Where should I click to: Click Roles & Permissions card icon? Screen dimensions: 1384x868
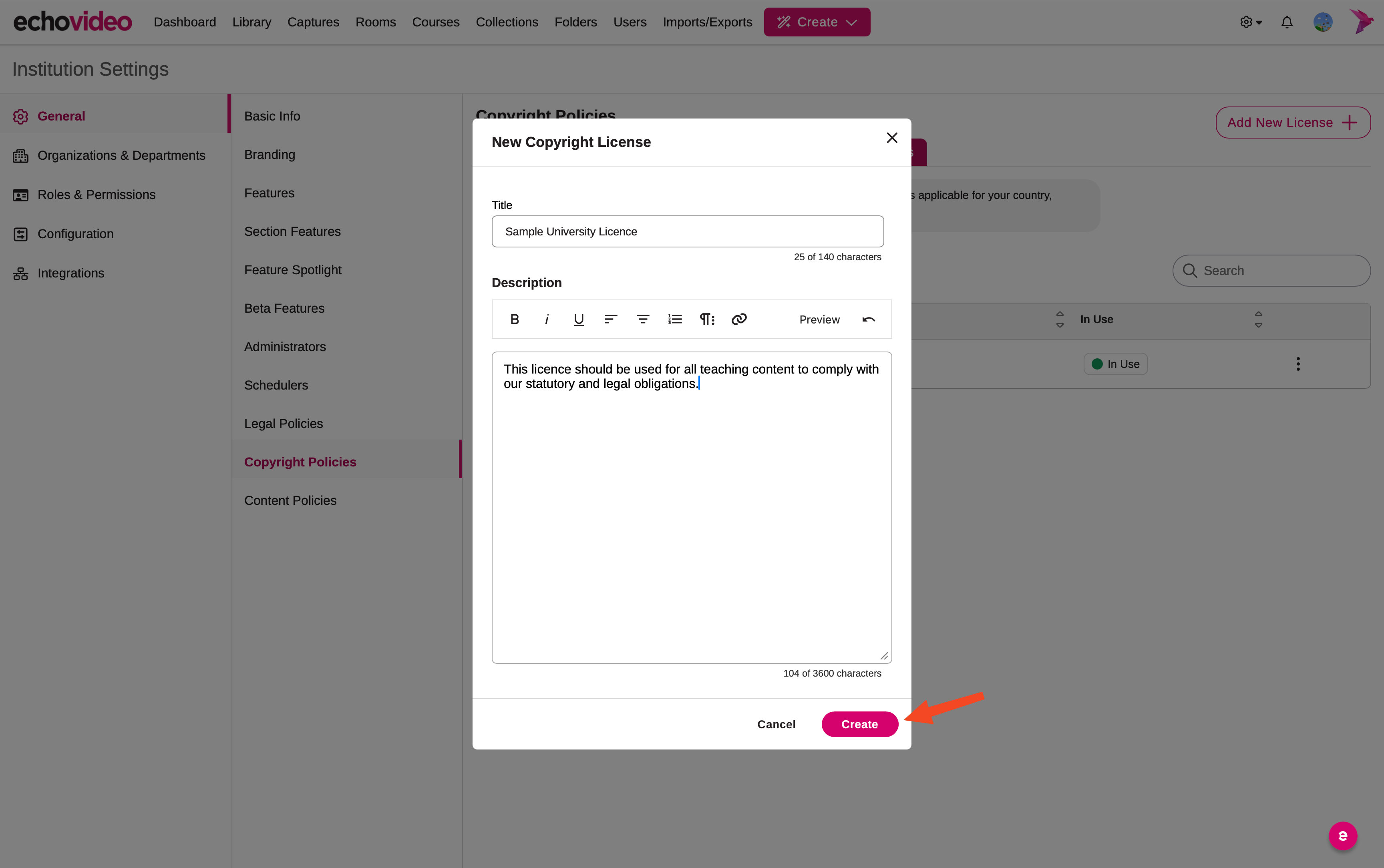point(21,195)
